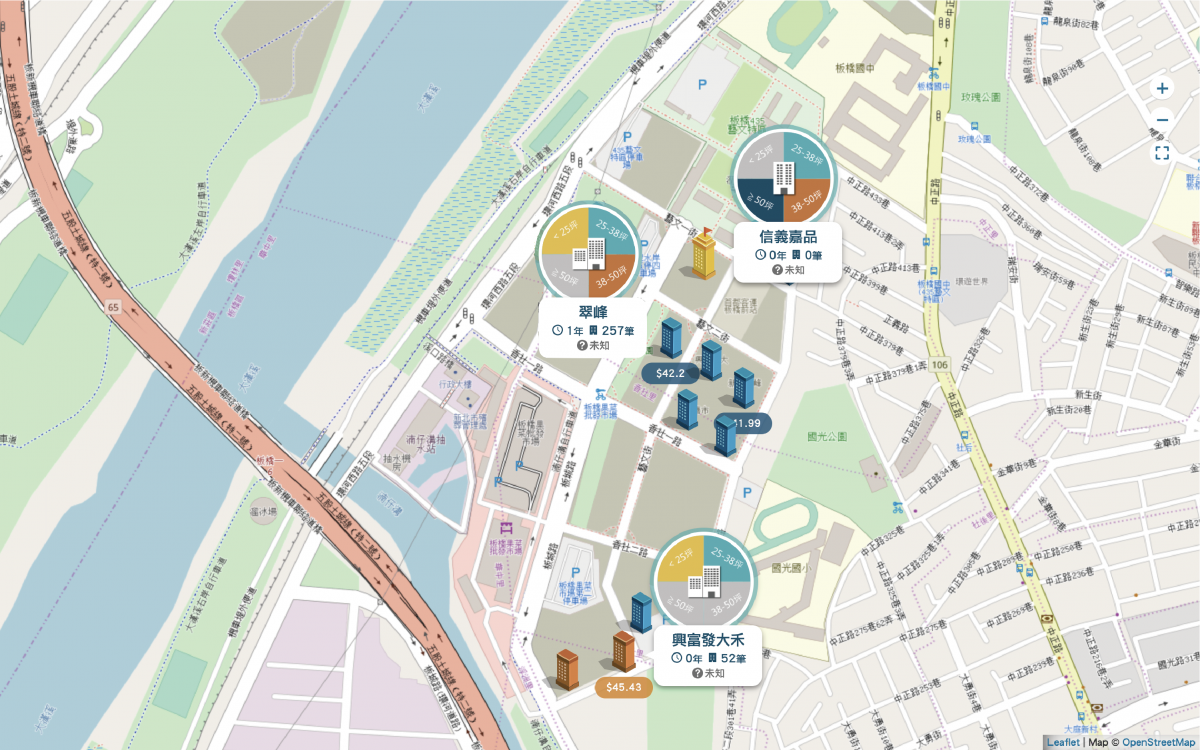
Task: Click the building icon in 信義嘉品 chart center
Action: (784, 177)
